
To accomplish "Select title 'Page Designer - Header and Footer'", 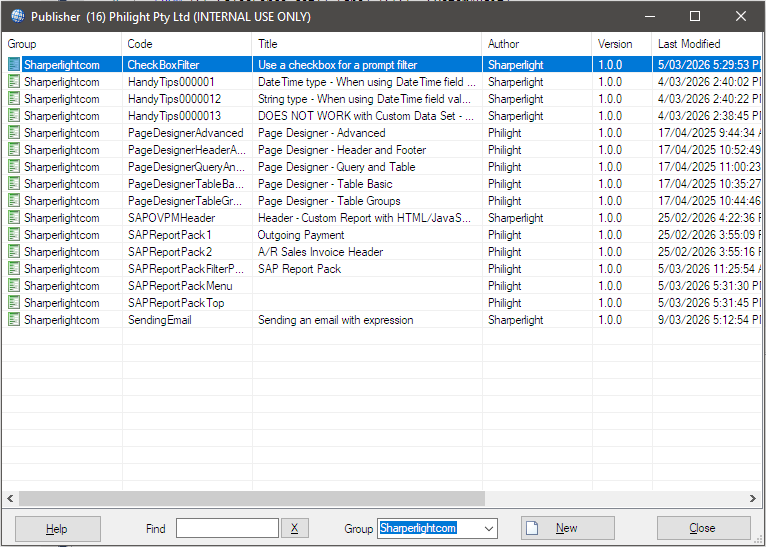I will pyautogui.click(x=342, y=150).
